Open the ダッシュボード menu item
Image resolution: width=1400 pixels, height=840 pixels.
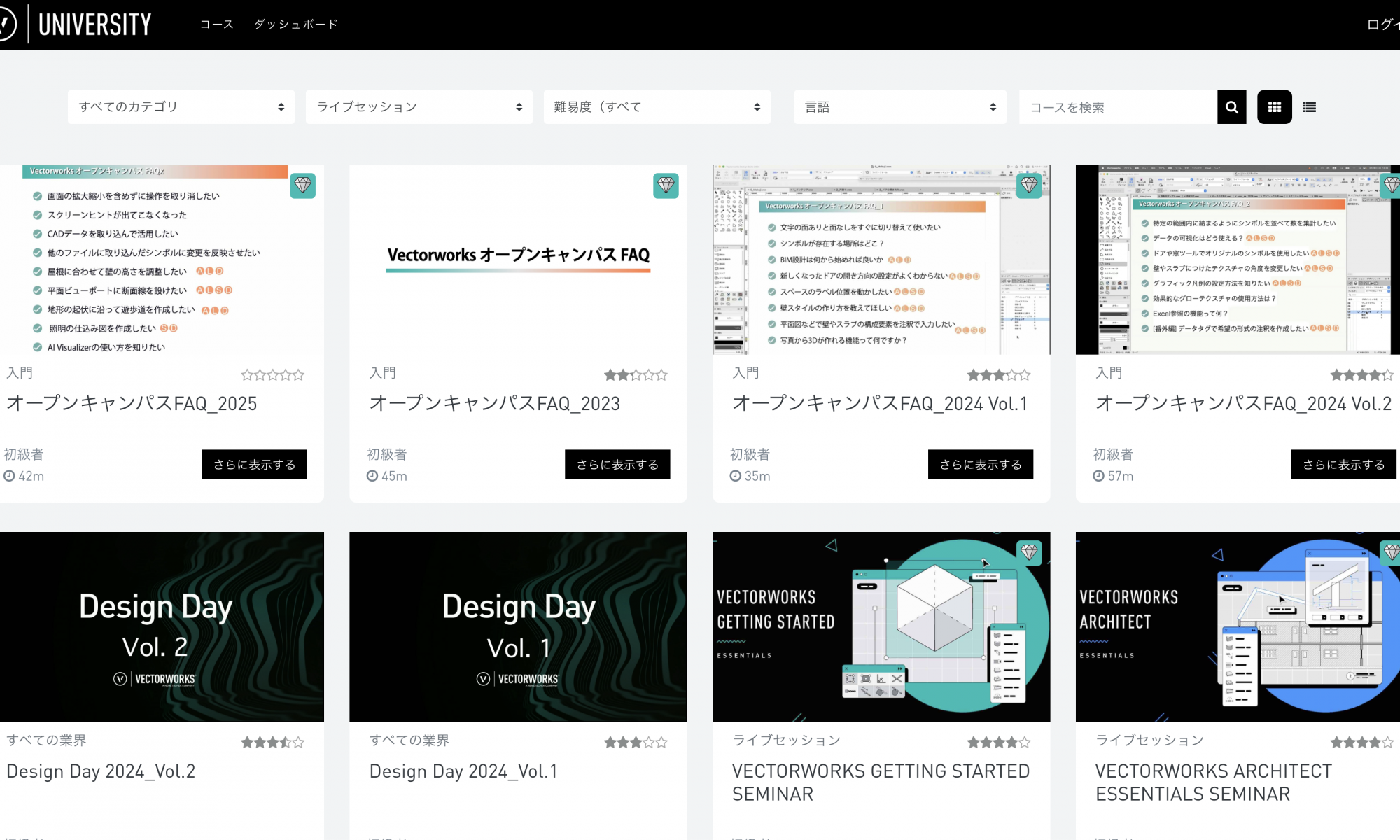pos(296,24)
